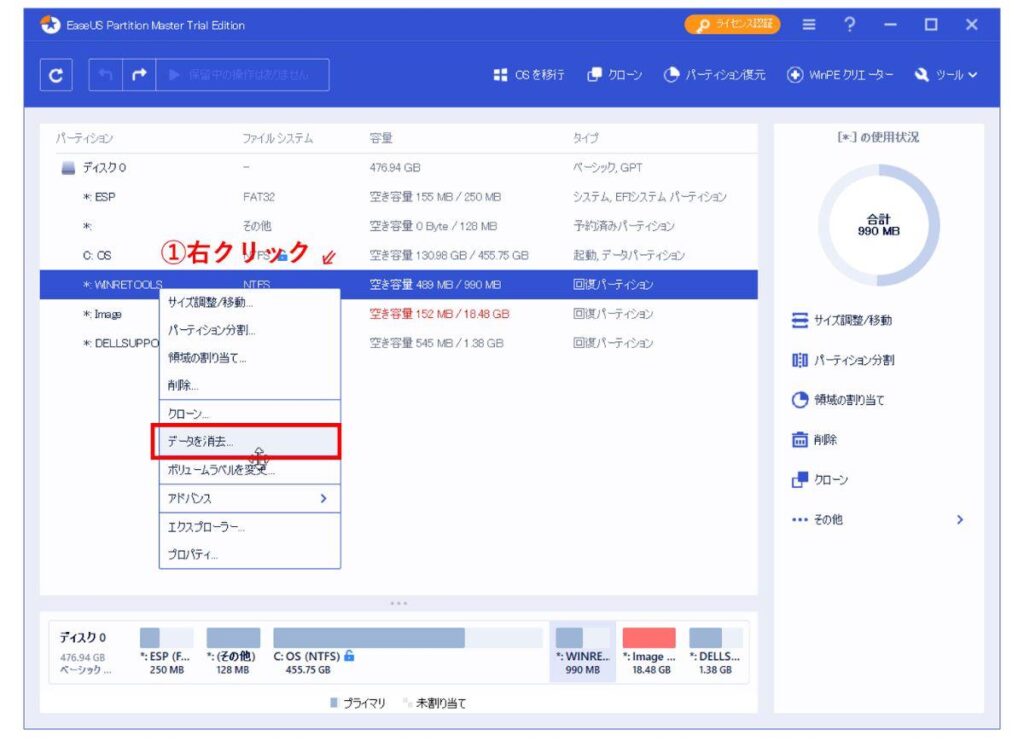Click the refresh disk icon
The width and height of the screenshot is (1024, 753).
point(56,75)
